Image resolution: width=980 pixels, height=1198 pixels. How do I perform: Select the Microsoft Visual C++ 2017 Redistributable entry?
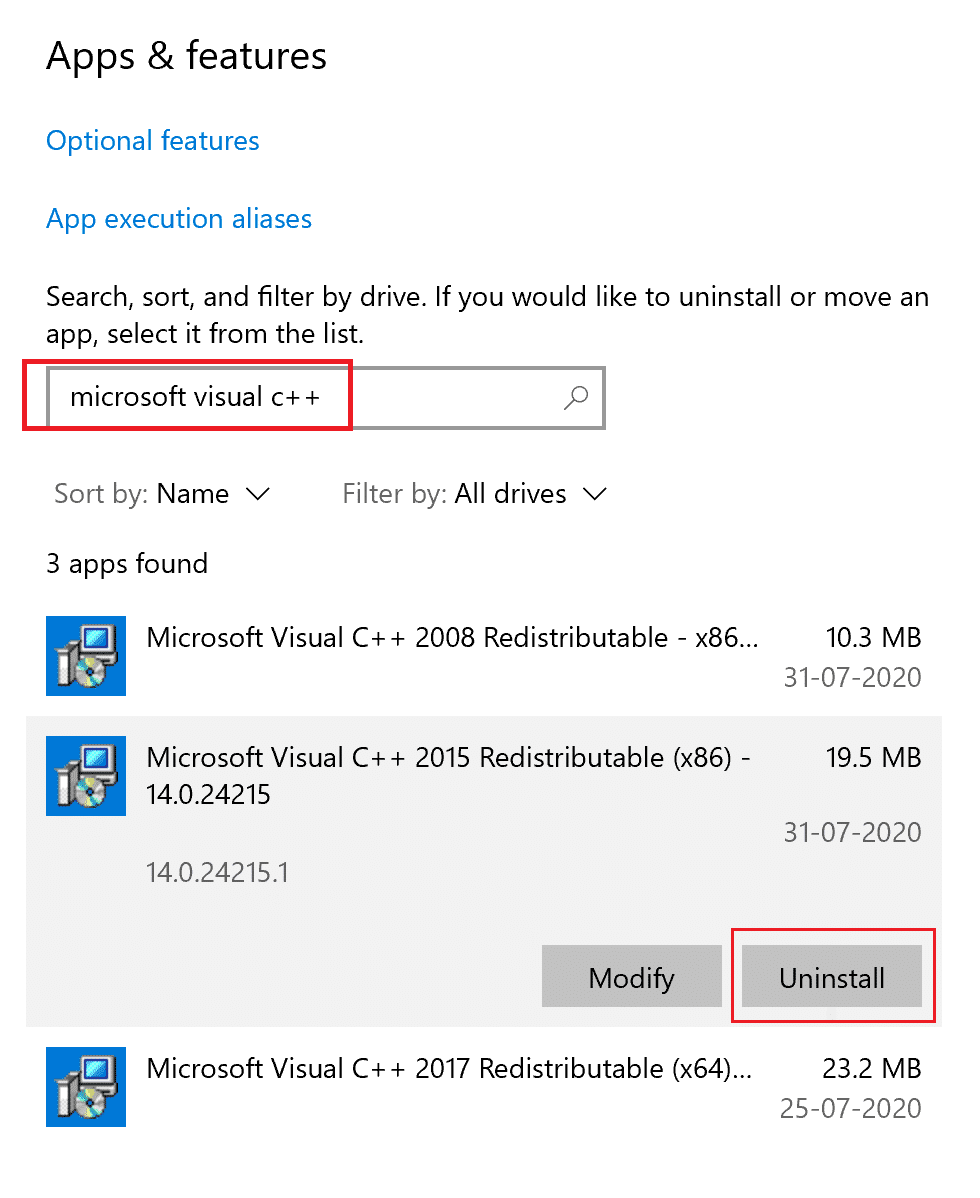[450, 1087]
